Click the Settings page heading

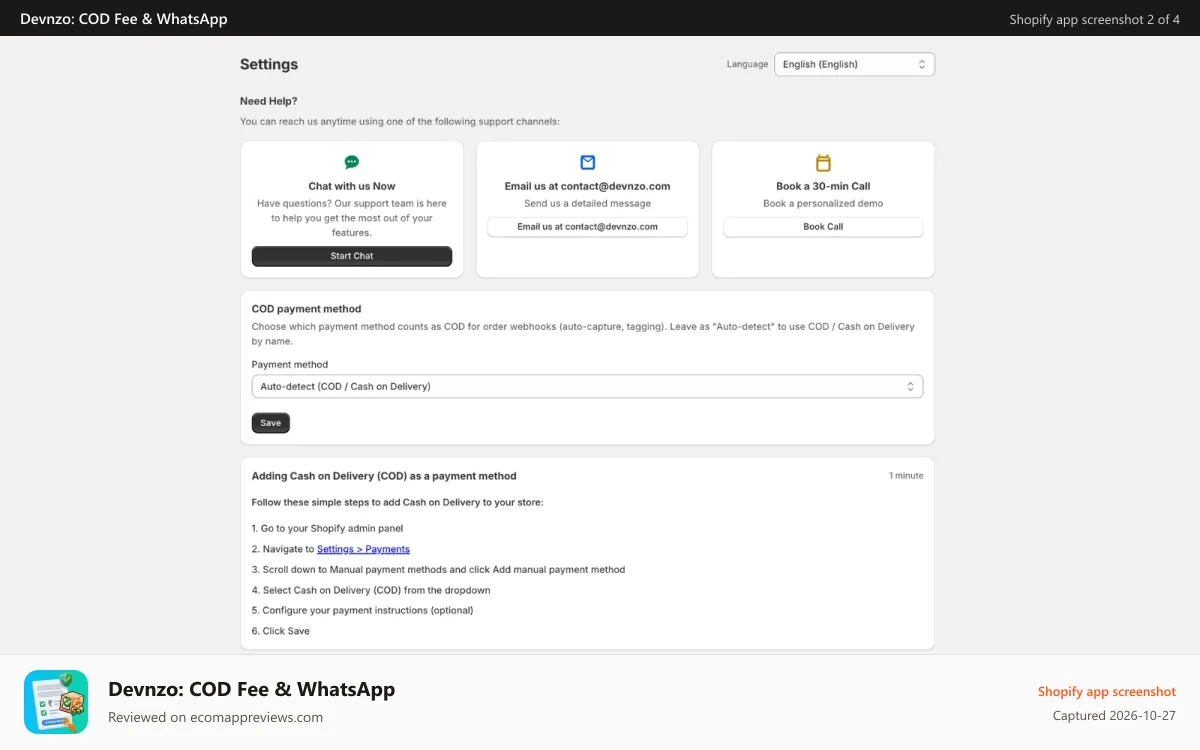pyautogui.click(x=269, y=64)
